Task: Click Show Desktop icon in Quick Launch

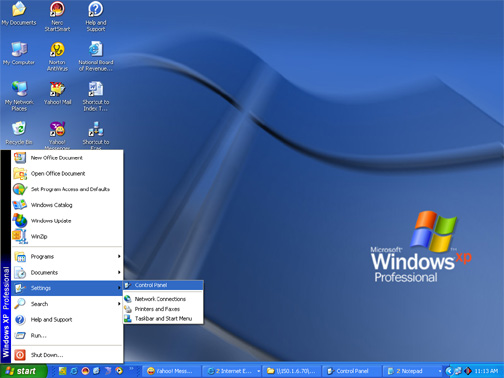Action: [62, 371]
